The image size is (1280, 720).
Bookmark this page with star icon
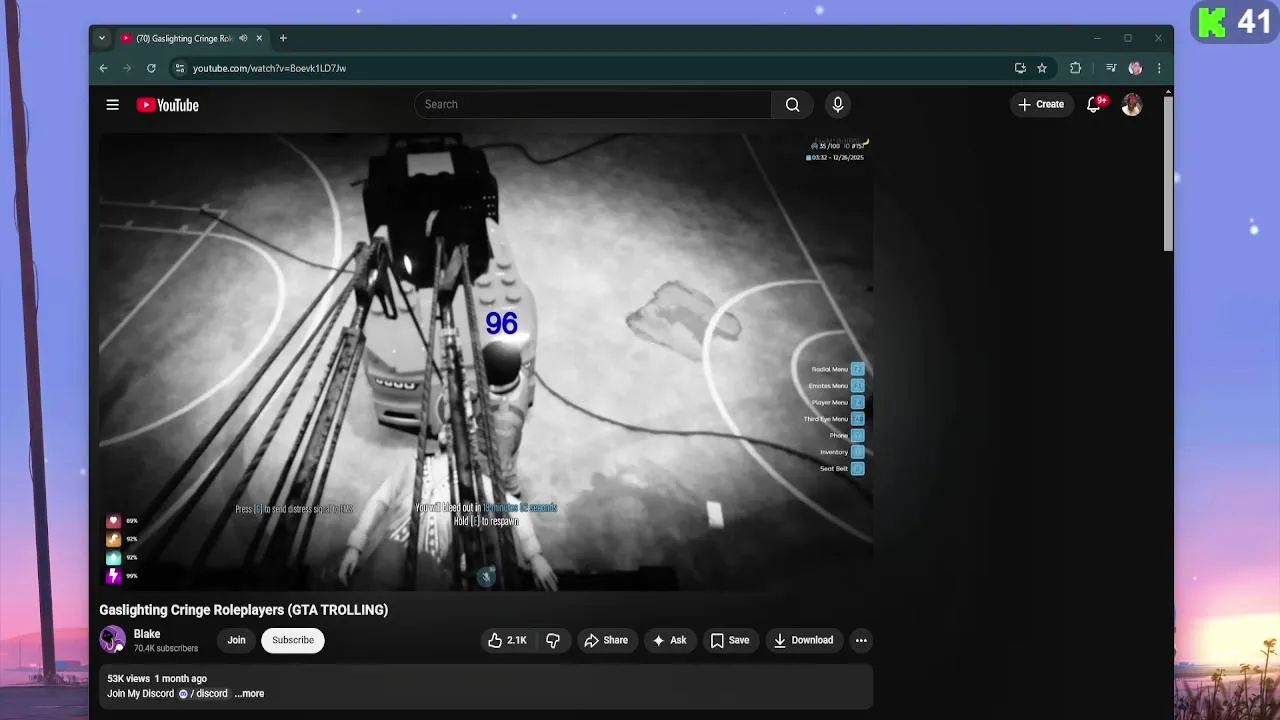point(1042,68)
